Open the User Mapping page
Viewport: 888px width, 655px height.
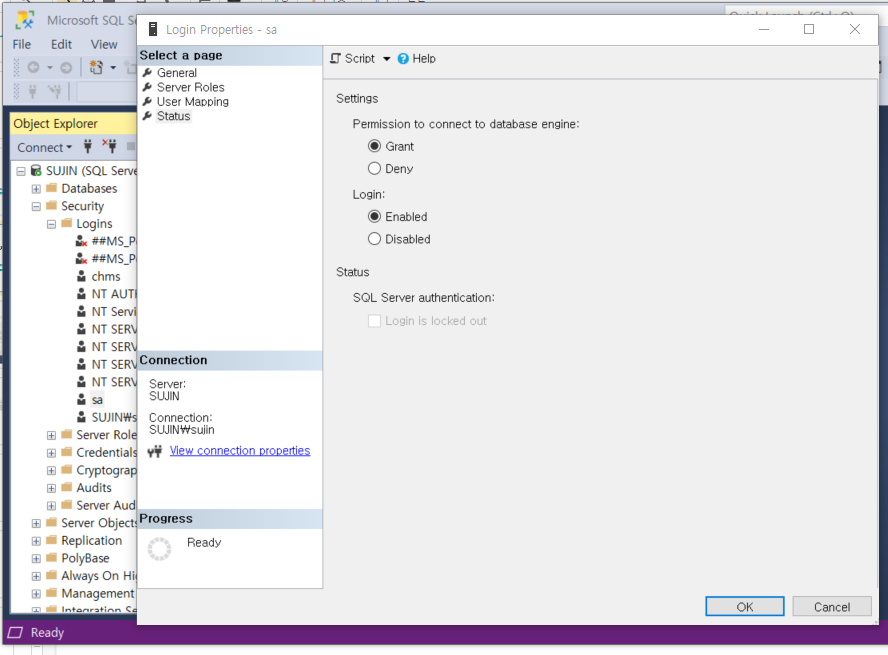pyautogui.click(x=193, y=102)
